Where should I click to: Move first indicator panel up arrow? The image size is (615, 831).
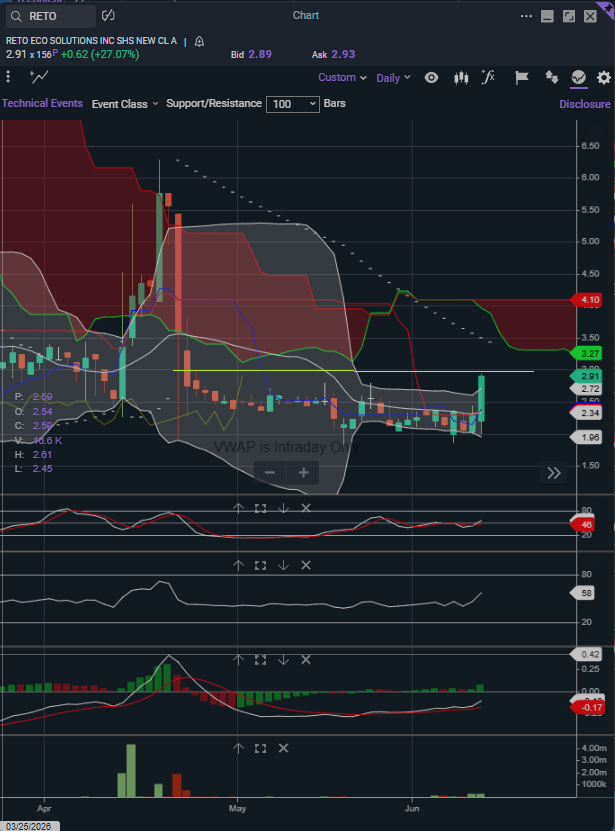click(x=238, y=508)
